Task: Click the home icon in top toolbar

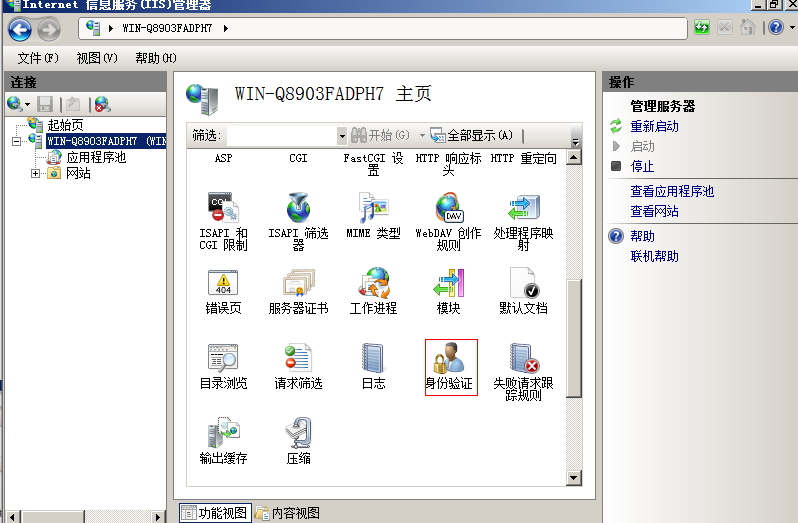Action: click(x=747, y=27)
